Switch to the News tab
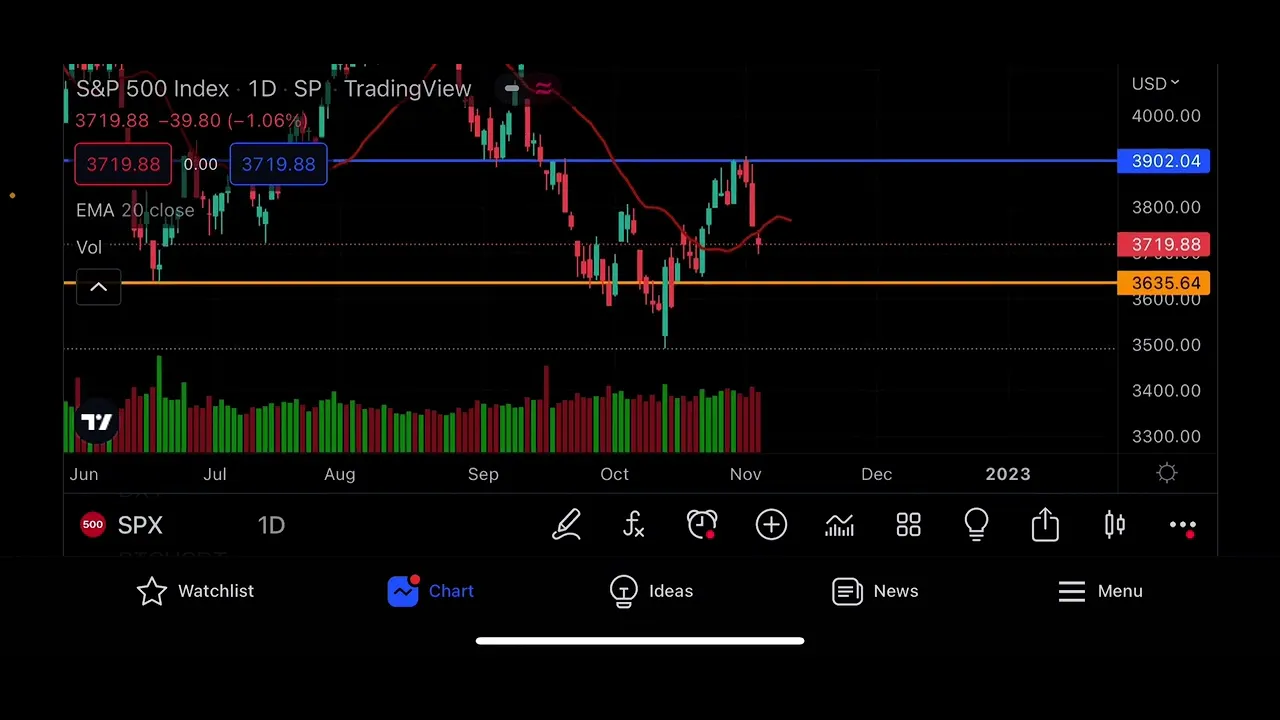Viewport: 1280px width, 720px height. [875, 591]
